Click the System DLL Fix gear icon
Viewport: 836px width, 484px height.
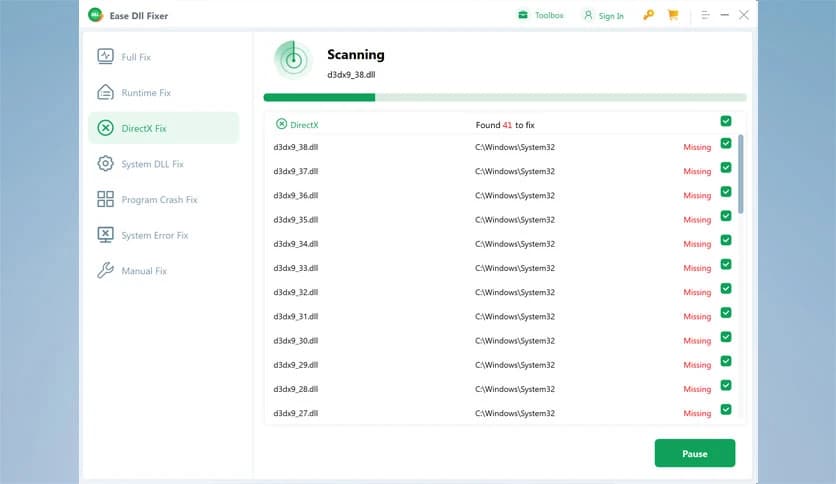click(105, 164)
